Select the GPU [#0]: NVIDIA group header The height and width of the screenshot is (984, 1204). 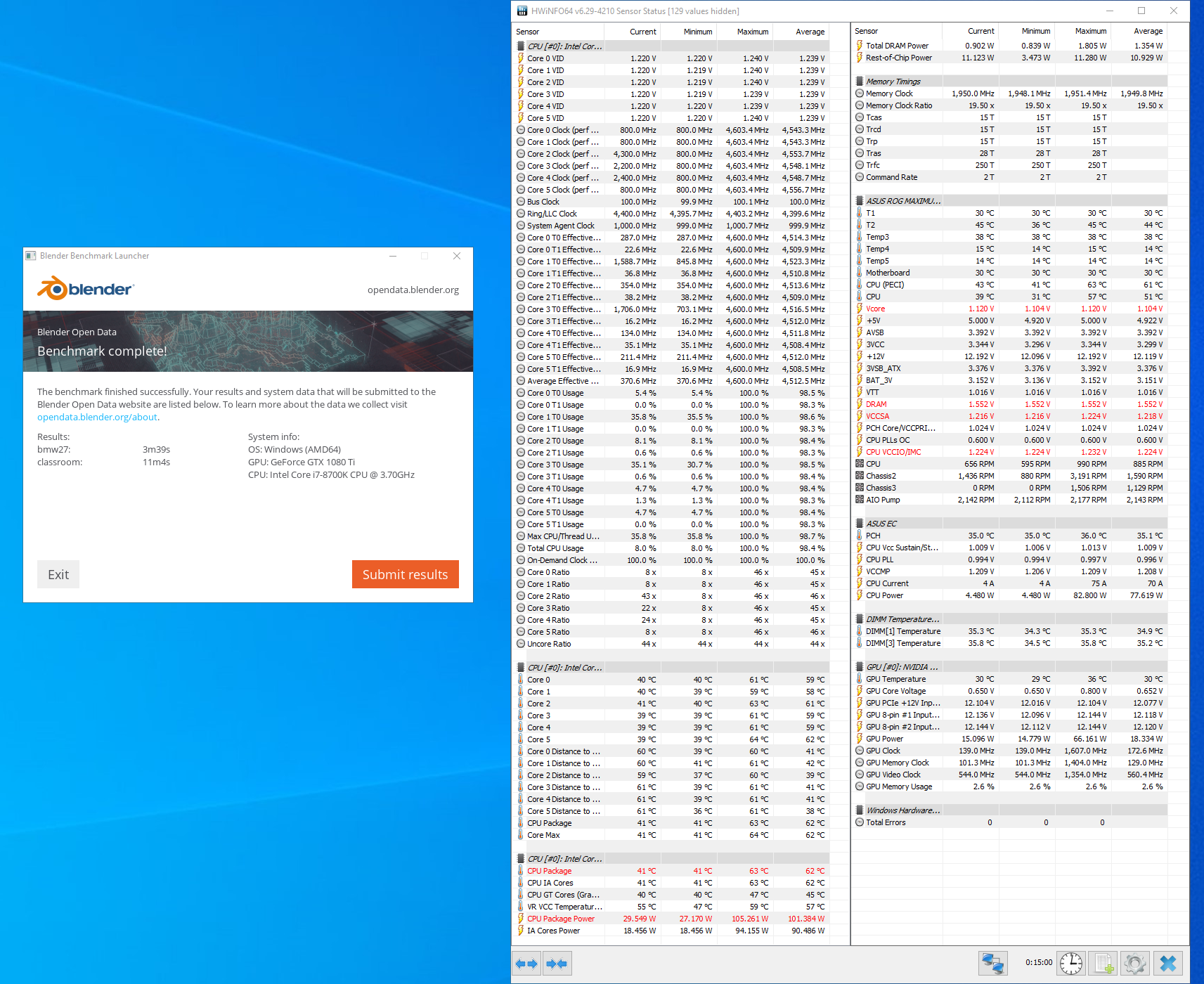(1011, 667)
